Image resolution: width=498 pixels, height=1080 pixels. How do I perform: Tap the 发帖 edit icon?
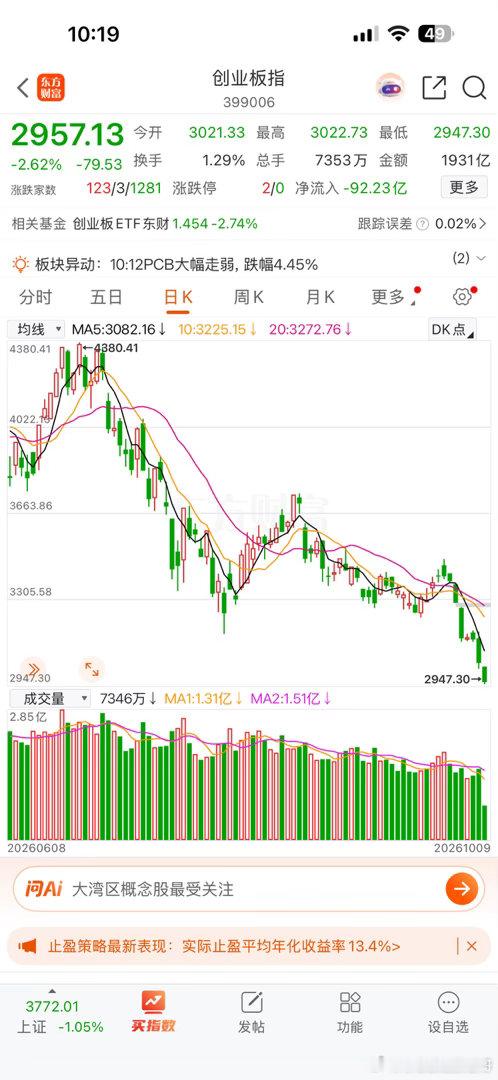pos(251,1002)
